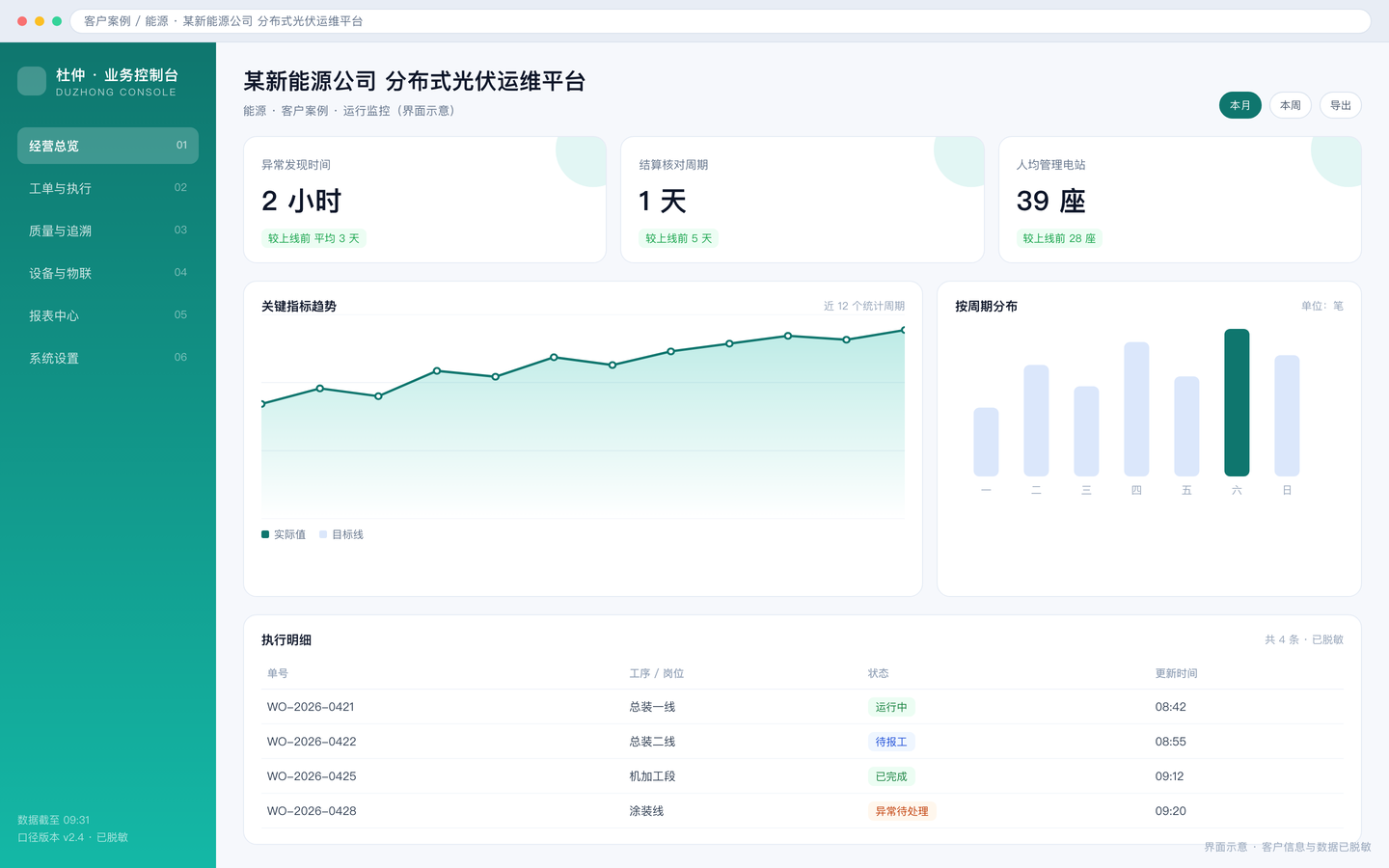Click the 较上线前 5 天 badge
This screenshot has width=1389, height=868.
click(x=679, y=238)
